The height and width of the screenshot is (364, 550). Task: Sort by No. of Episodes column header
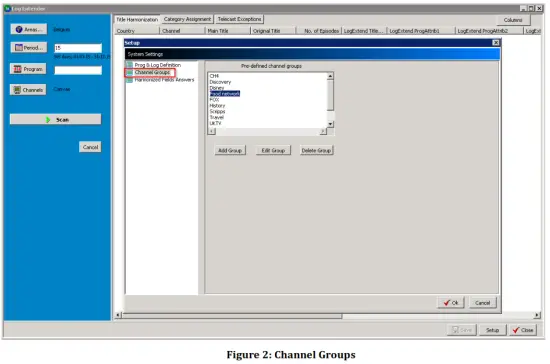coord(319,31)
